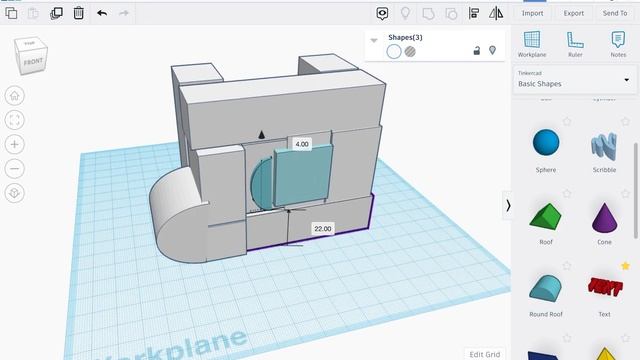This screenshot has width=640, height=360.
Task: Pick the Round Roof shape
Action: point(545,288)
